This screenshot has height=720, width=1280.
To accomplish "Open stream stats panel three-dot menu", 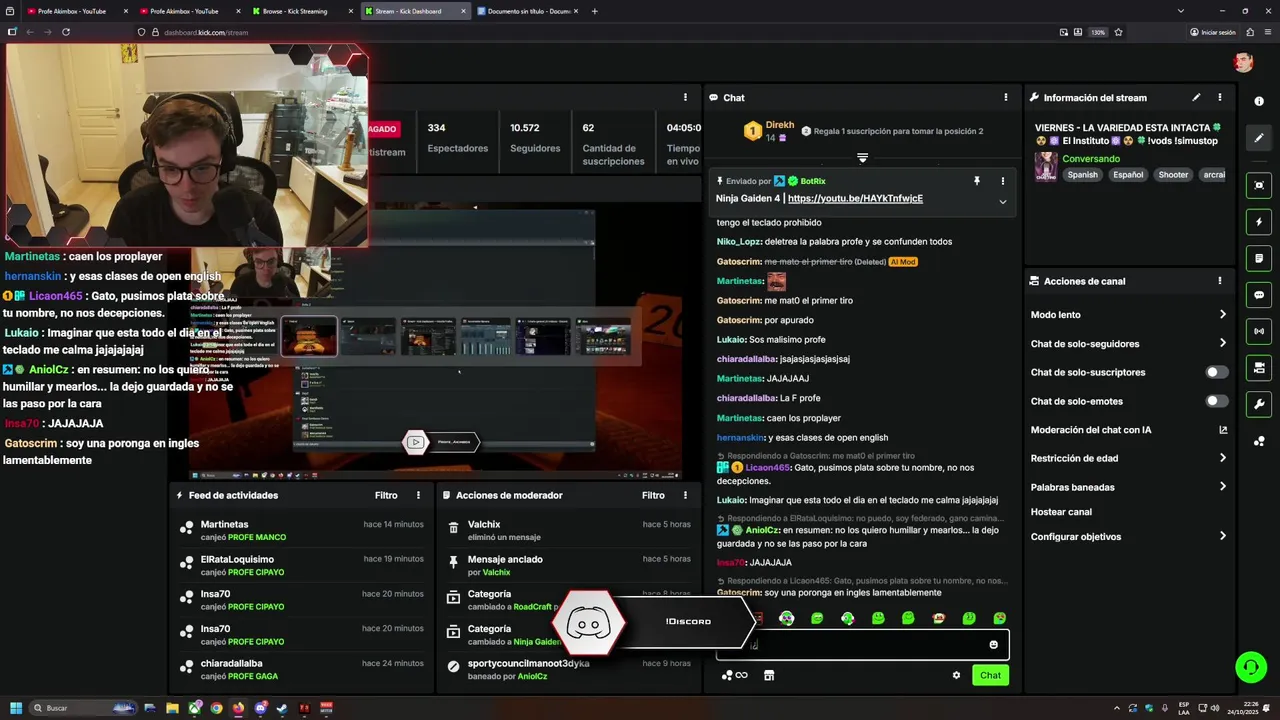I will tap(685, 97).
